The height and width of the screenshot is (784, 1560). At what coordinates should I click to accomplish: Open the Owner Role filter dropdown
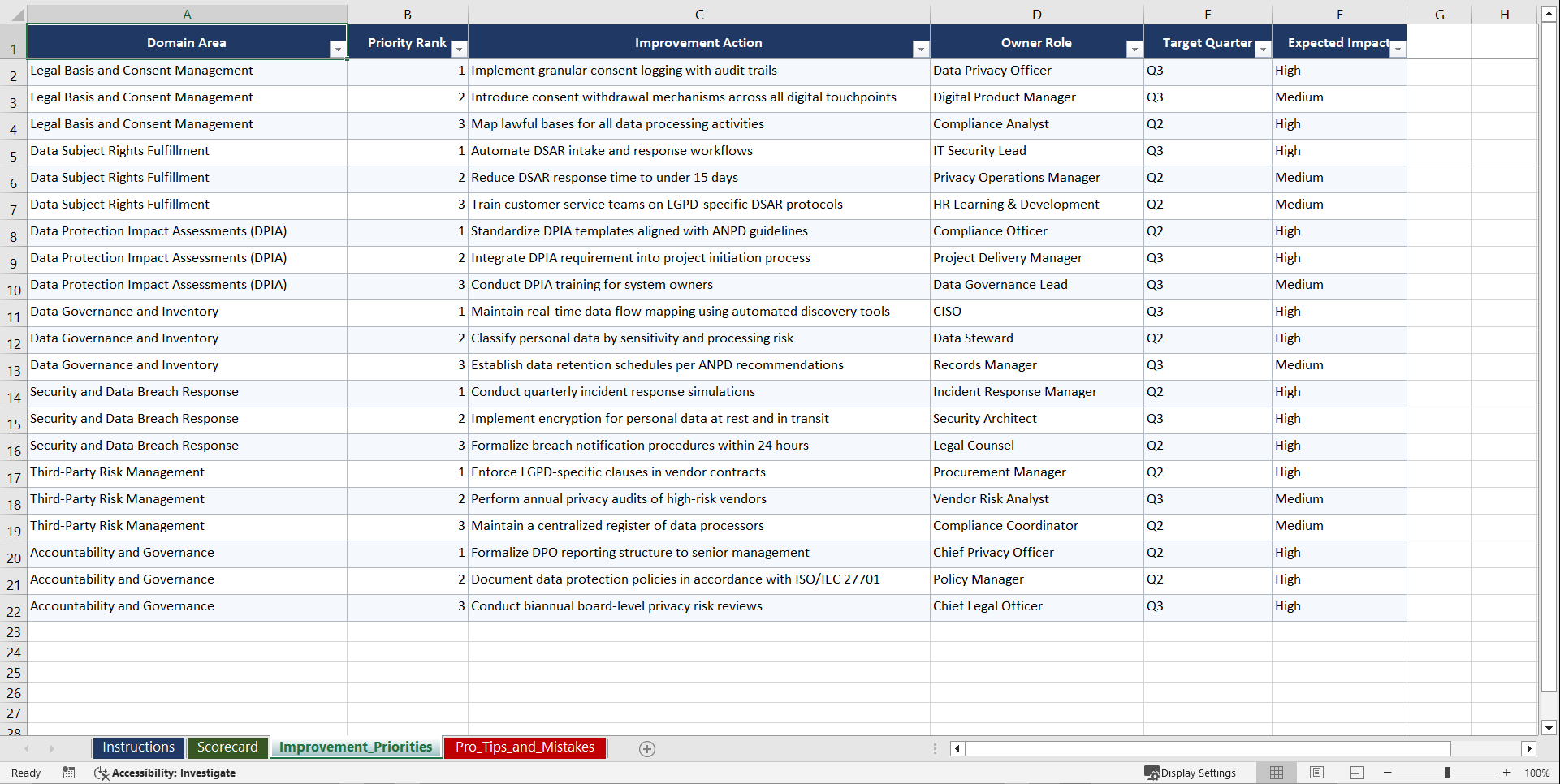pos(1134,49)
